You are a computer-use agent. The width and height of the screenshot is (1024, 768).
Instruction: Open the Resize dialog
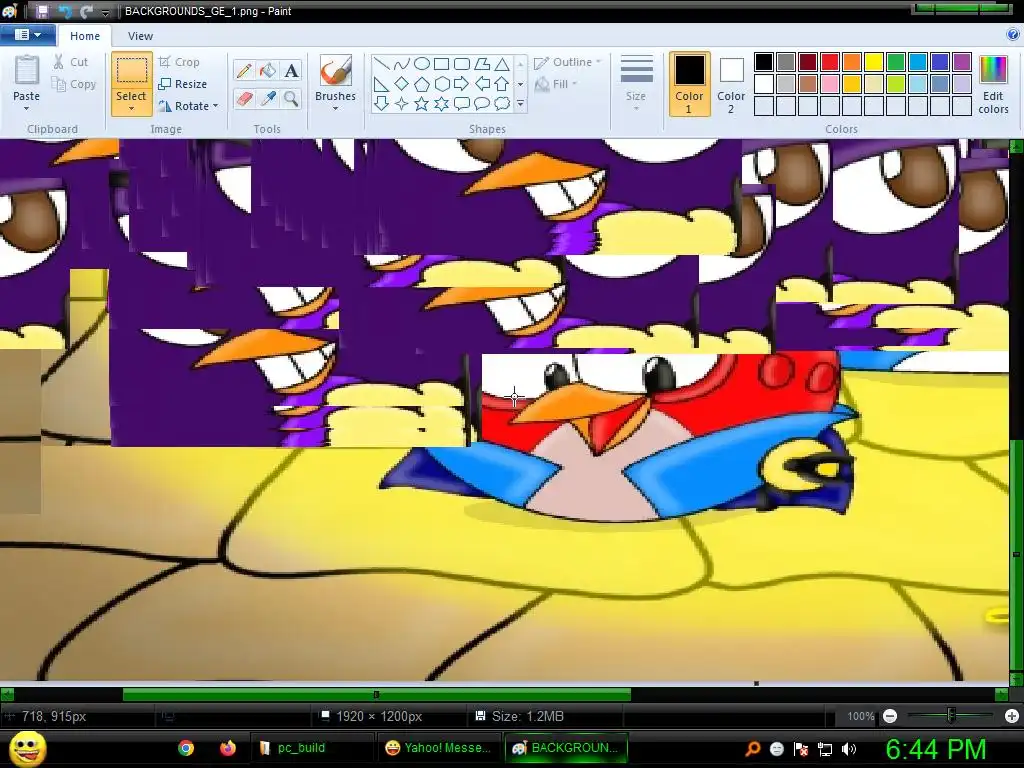click(x=183, y=84)
